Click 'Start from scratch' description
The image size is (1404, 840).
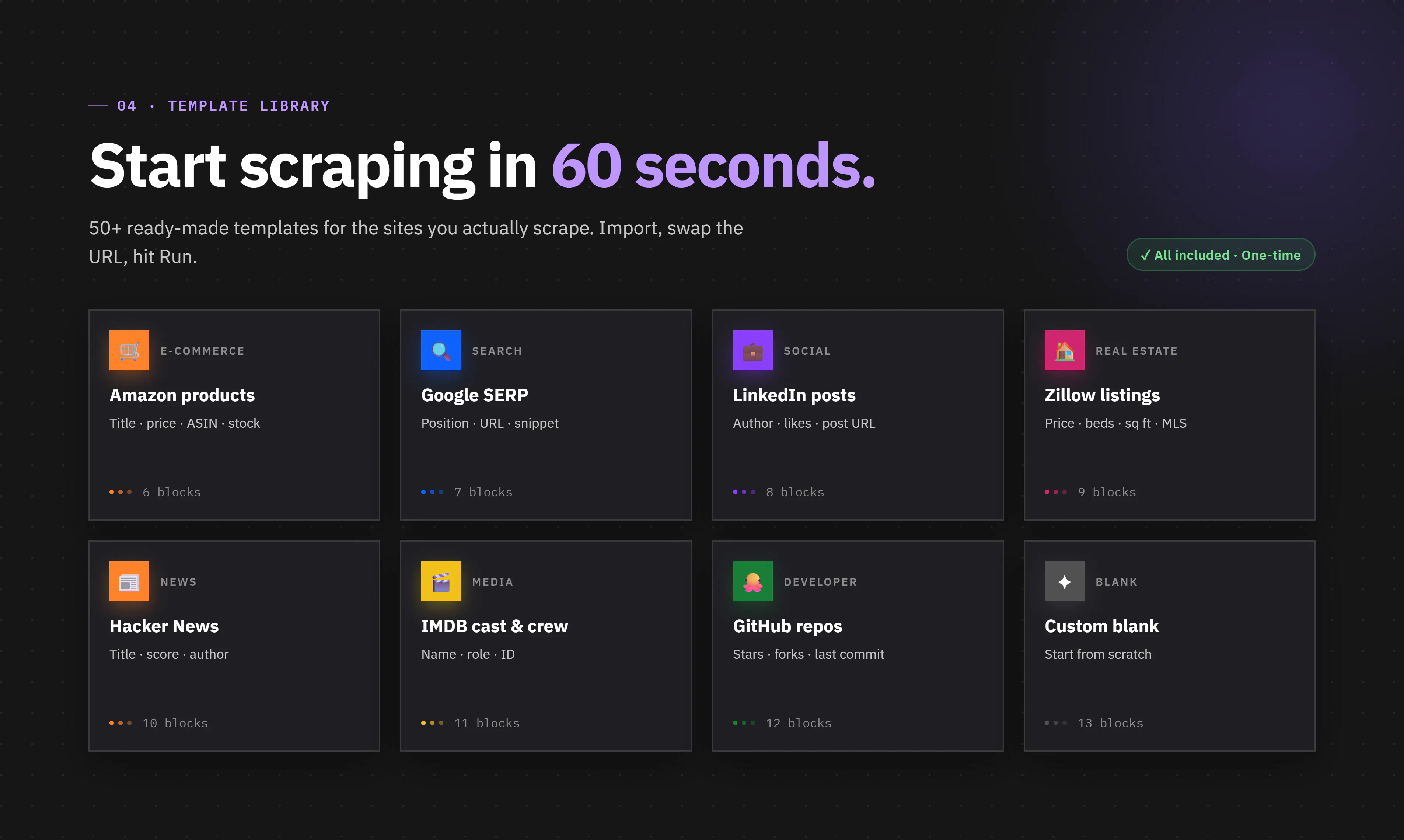tap(1098, 654)
